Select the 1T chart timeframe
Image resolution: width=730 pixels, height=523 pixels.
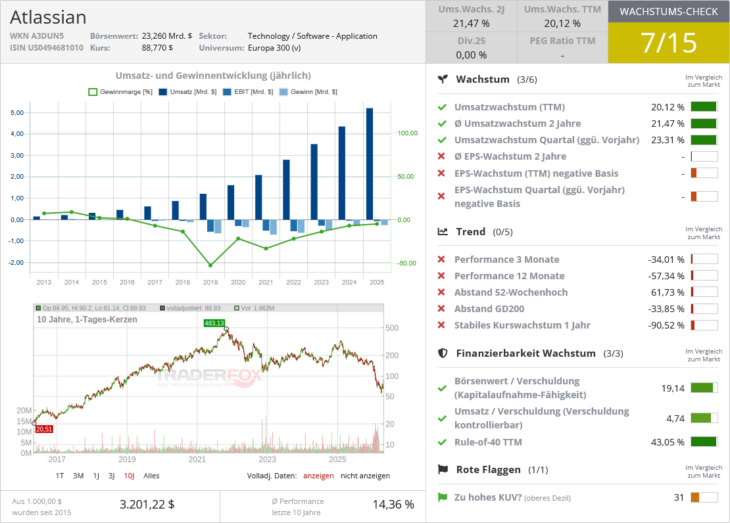tap(60, 475)
